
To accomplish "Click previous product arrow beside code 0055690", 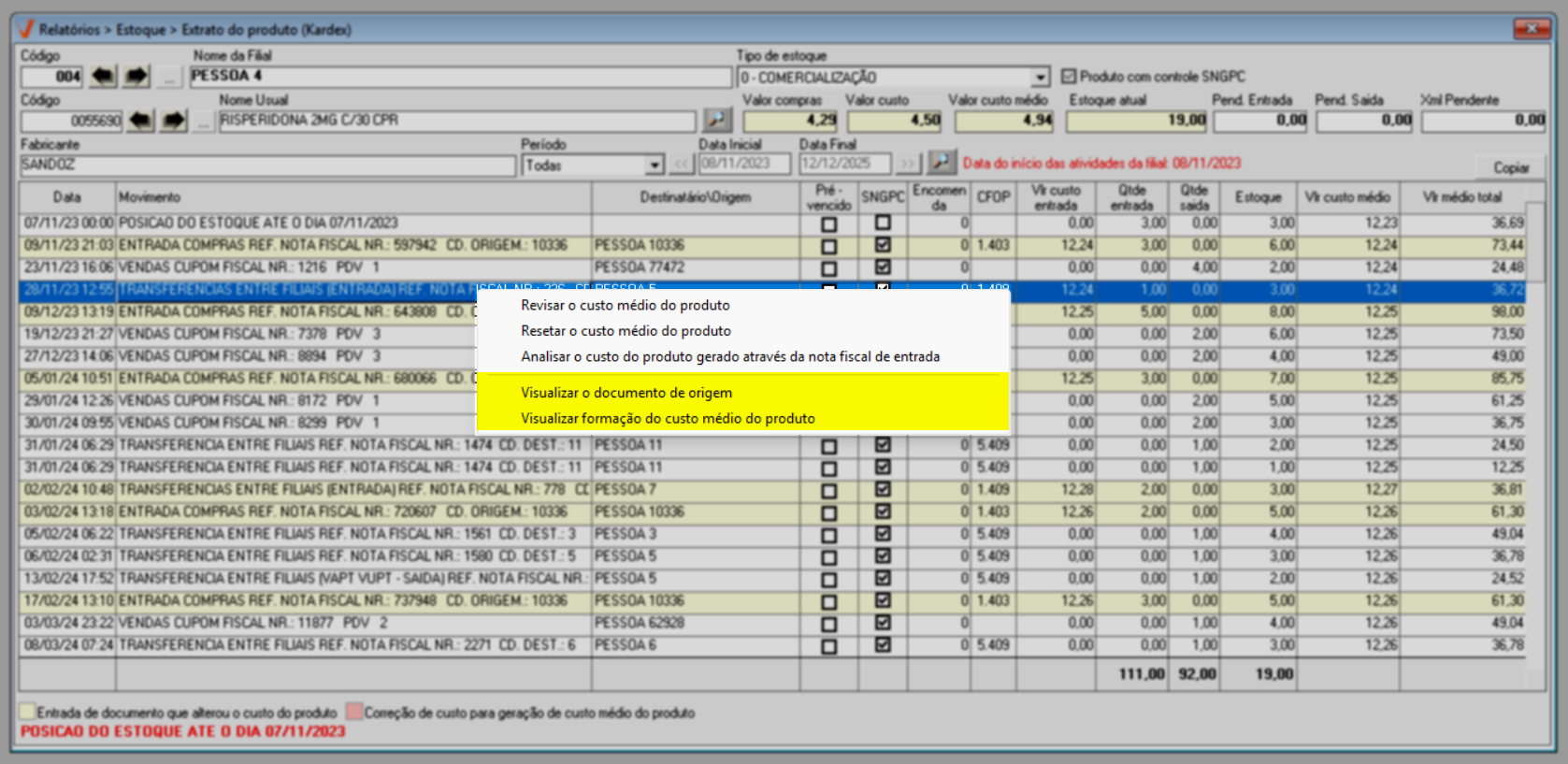I will pos(140,121).
